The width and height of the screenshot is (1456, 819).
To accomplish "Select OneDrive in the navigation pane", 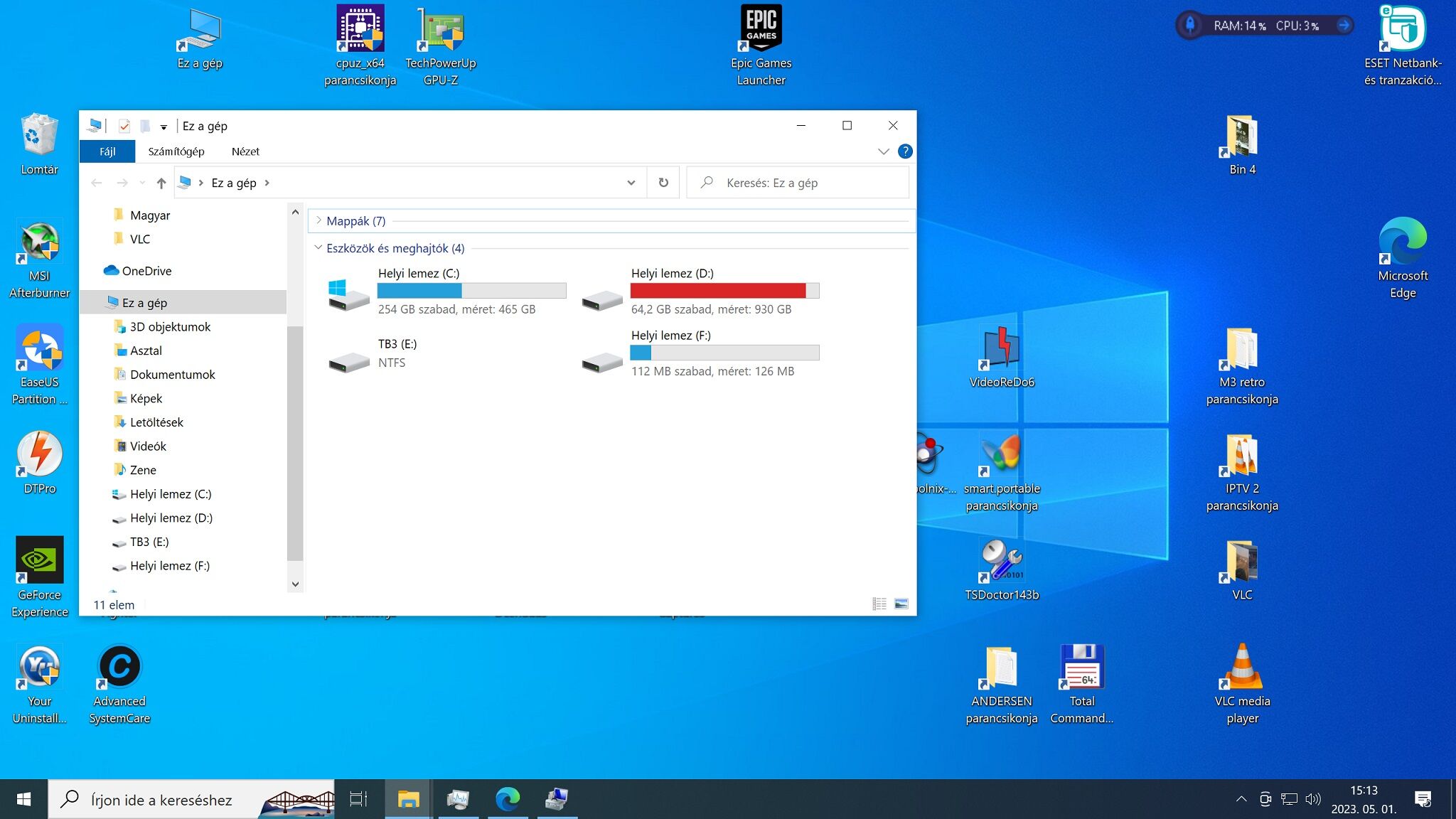I will click(x=146, y=271).
